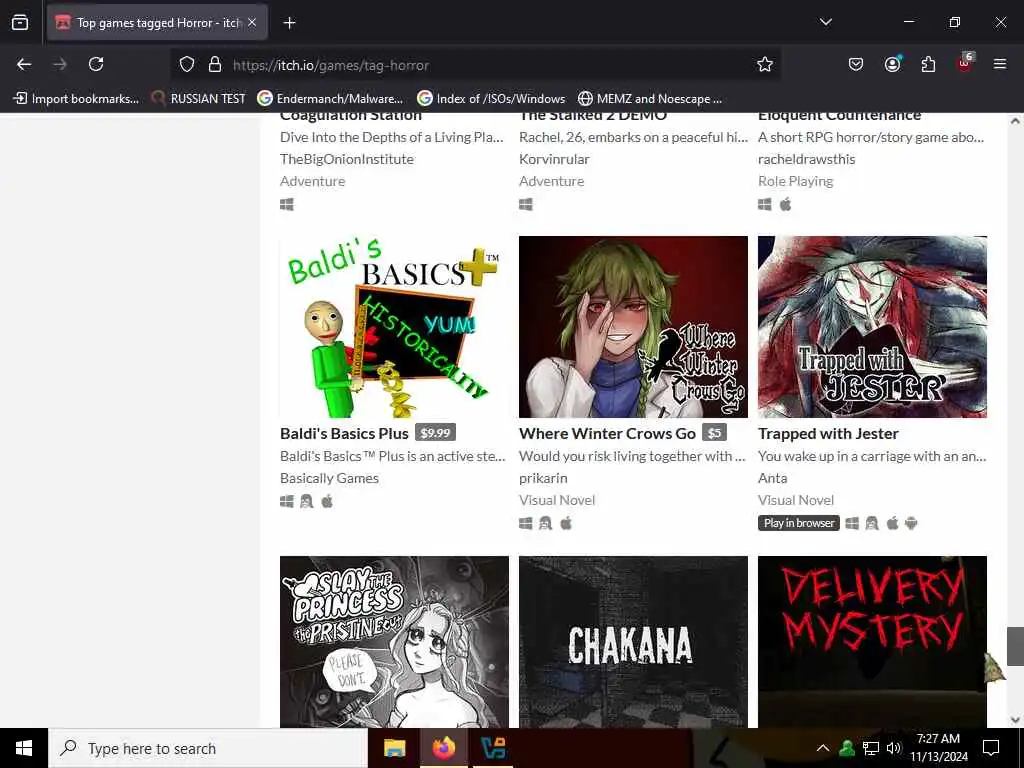Click the Play in browser badge
1024x768 pixels.
tap(799, 523)
